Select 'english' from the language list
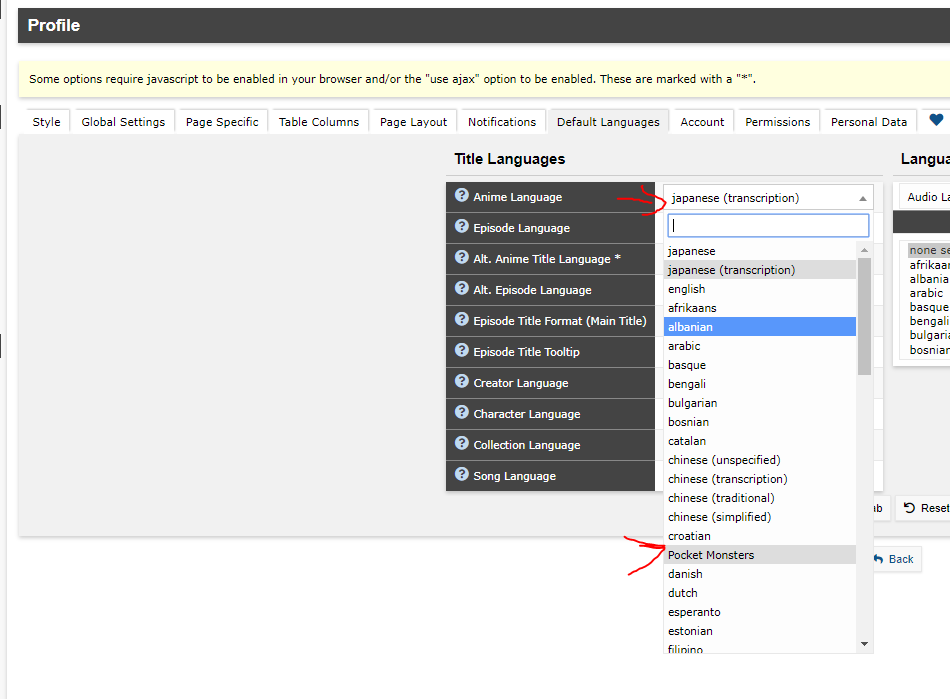Screen dimensions: 950x699 687,289
